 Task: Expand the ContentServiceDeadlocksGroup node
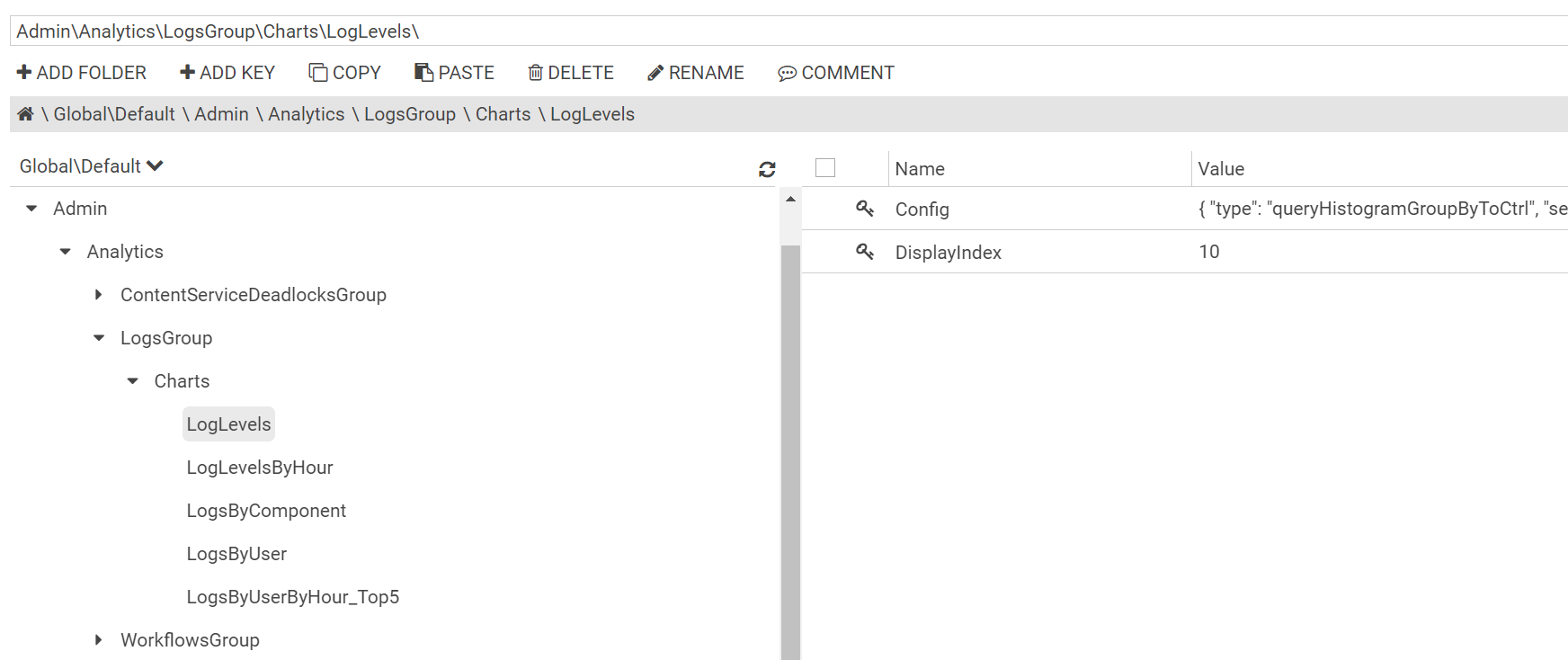point(99,295)
